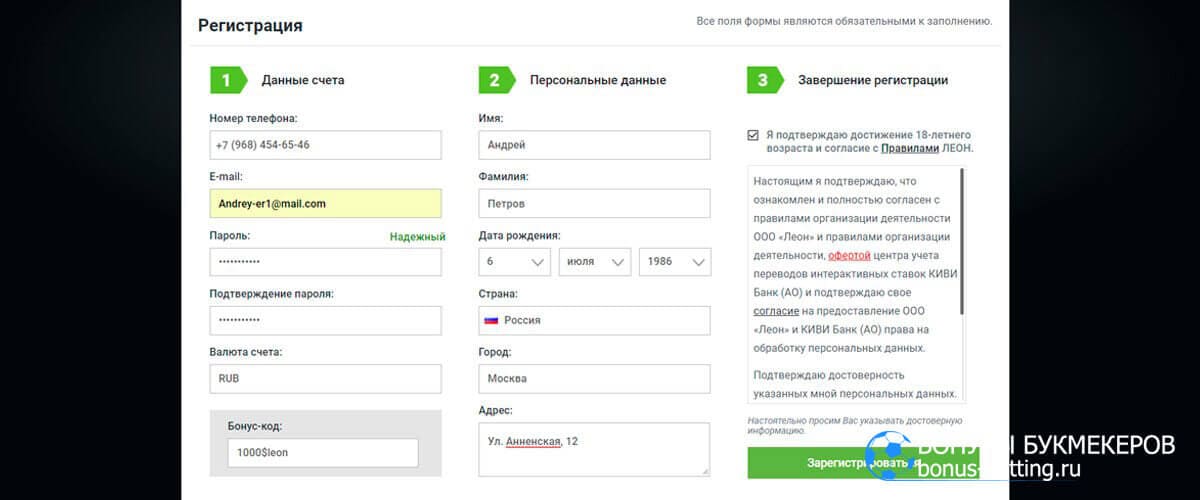
Task: Click the Адрес text area
Action: (594, 448)
